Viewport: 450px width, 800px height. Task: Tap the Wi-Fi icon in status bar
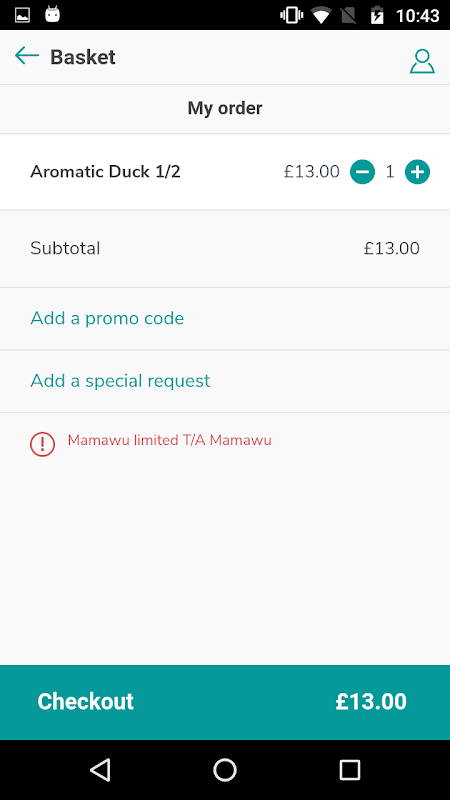(x=321, y=15)
